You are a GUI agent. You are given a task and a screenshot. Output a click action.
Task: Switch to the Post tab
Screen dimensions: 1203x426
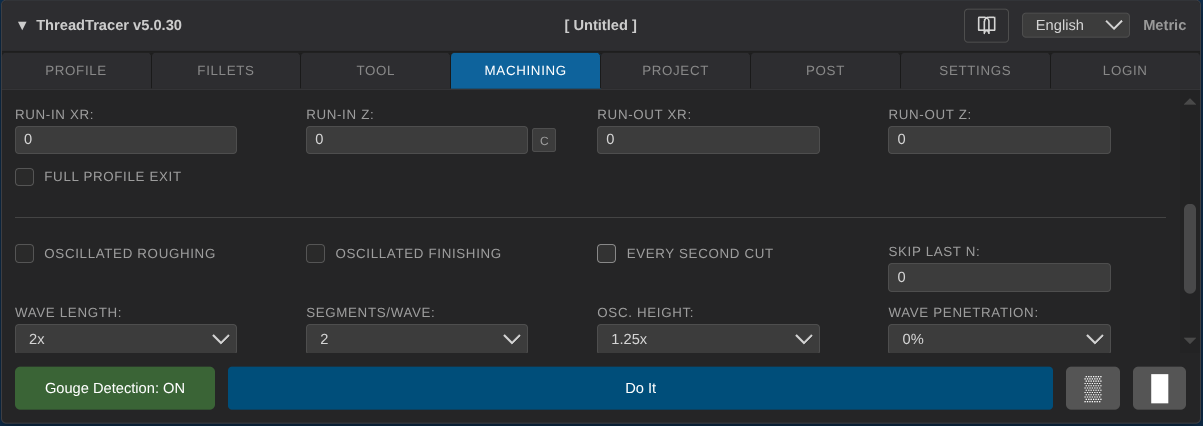coord(826,71)
